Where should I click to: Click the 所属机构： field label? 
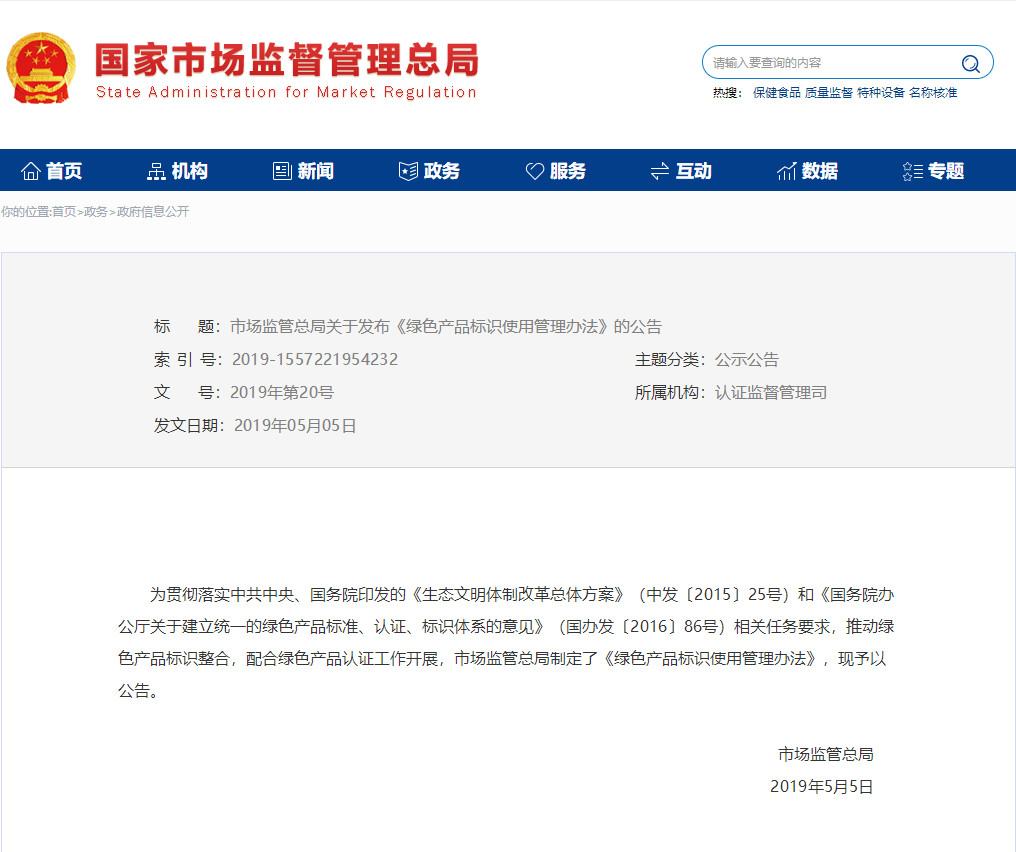(x=671, y=393)
